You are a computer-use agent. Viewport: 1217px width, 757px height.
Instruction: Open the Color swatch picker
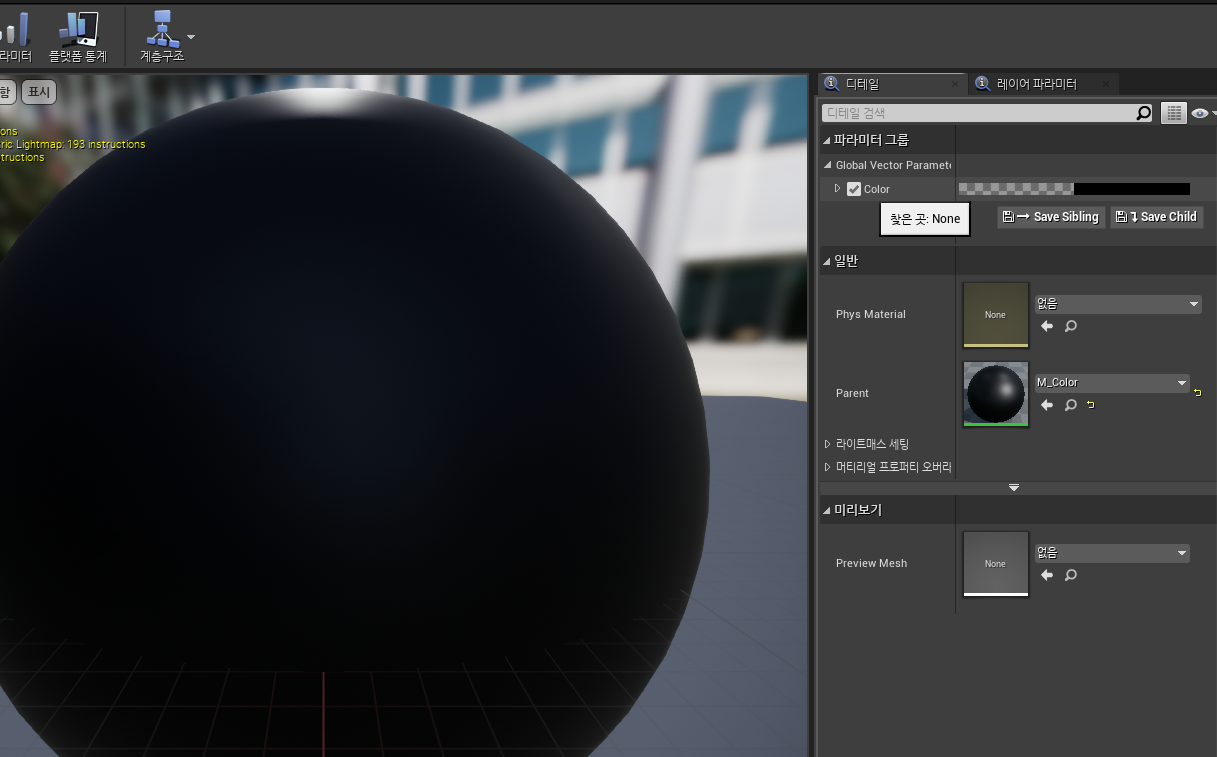click(1074, 188)
